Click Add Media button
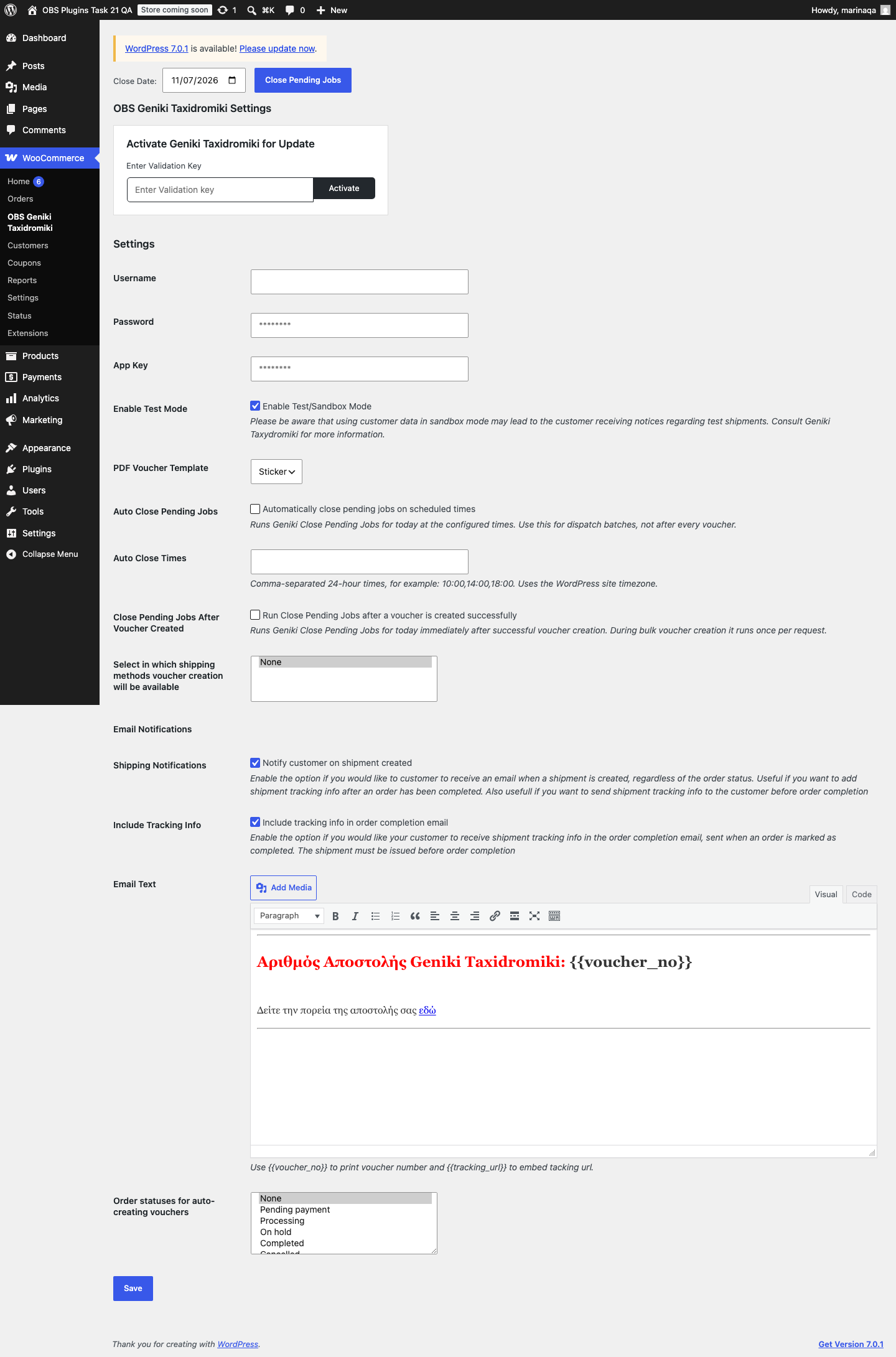 (x=283, y=888)
